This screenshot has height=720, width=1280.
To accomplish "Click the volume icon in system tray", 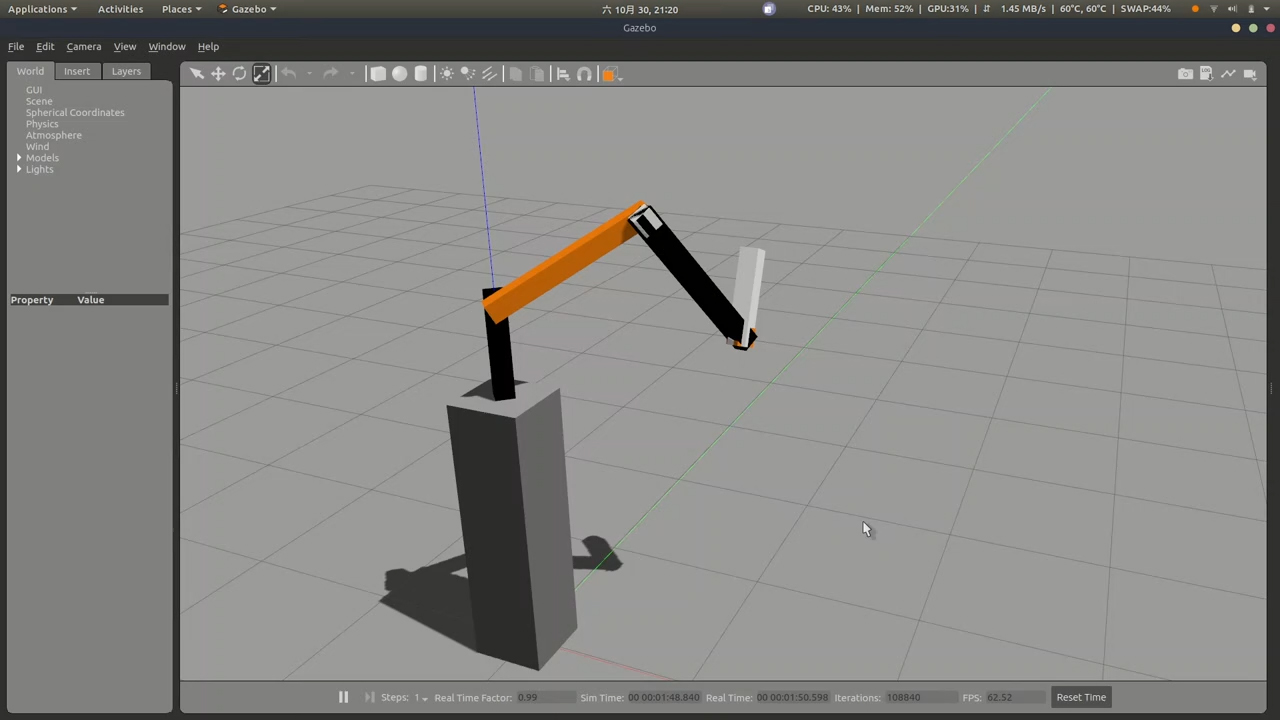I will [1232, 9].
